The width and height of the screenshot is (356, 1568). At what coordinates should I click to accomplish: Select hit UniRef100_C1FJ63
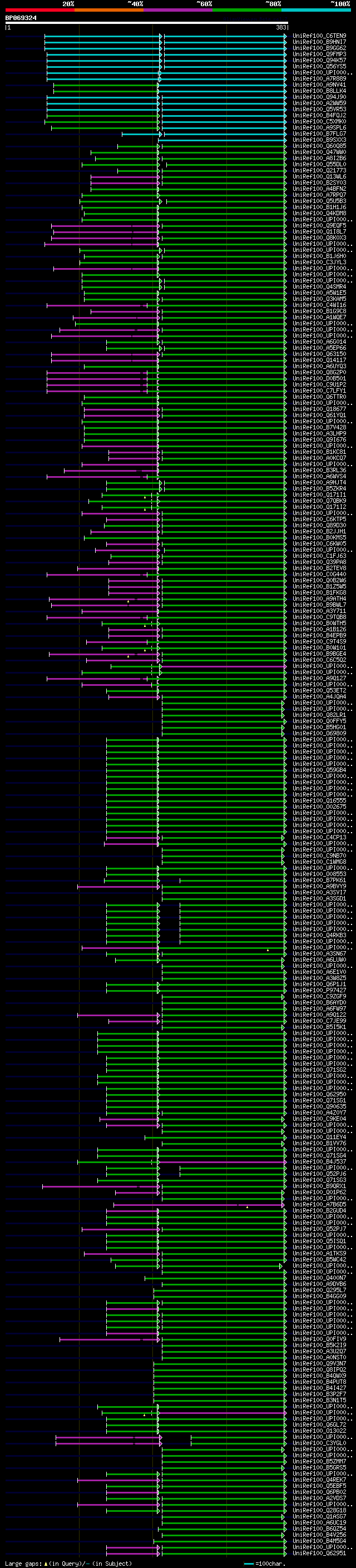coord(319,556)
